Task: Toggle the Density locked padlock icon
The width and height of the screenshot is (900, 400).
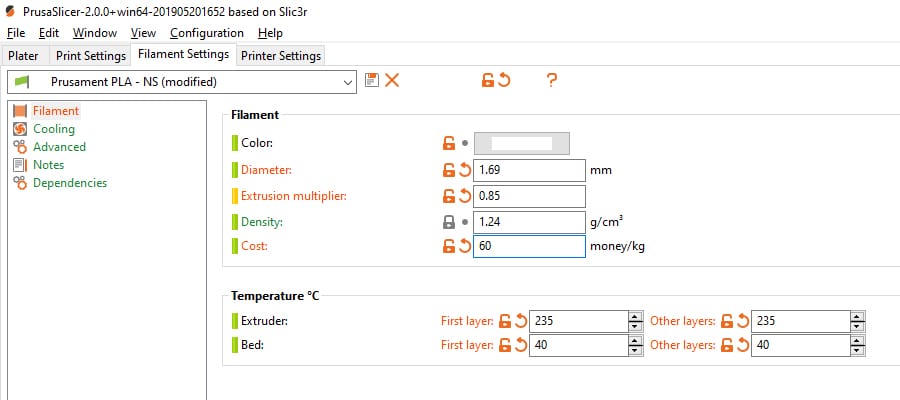Action: point(448,221)
